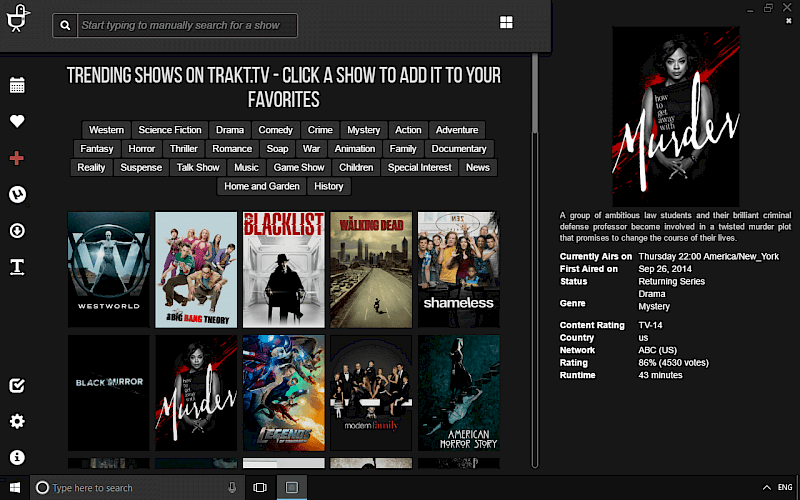This screenshot has width=800, height=500.
Task: Open the uTorrent client icon
Action: point(17,194)
